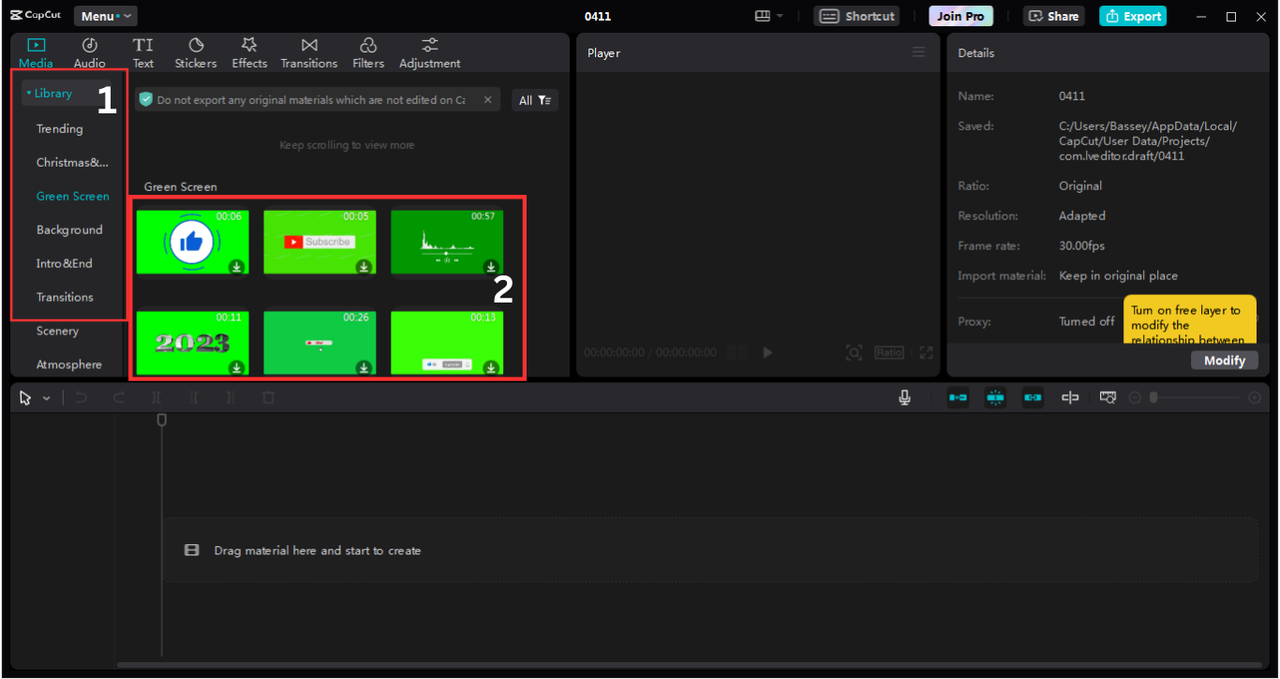Switch to the Effects tab
Screen dimensions: 1280x679
tap(249, 53)
